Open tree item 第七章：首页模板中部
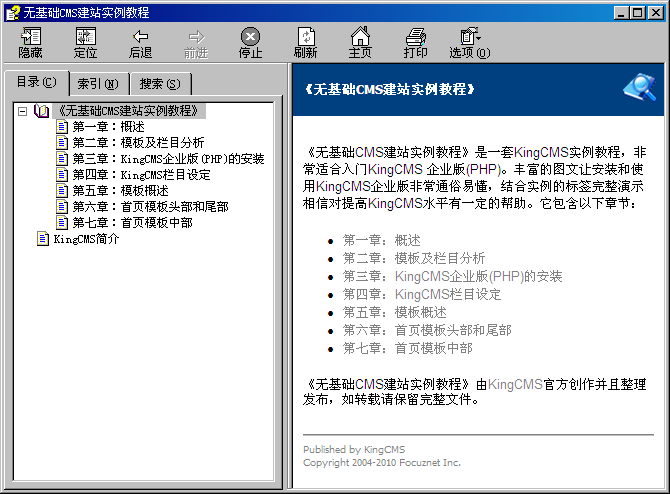Screen dimensions: 670x494 [132, 223]
